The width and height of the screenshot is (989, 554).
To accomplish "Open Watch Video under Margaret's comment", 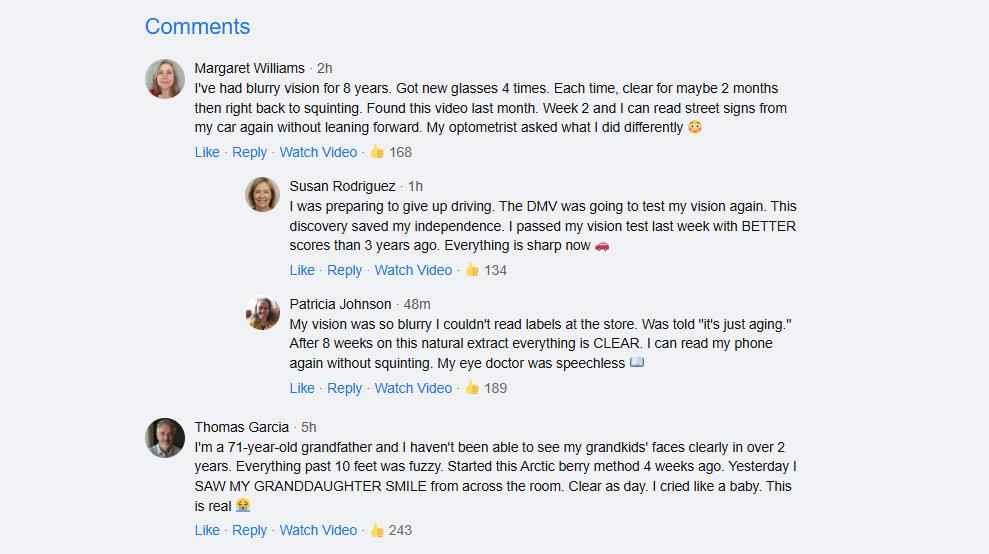I will [x=318, y=152].
